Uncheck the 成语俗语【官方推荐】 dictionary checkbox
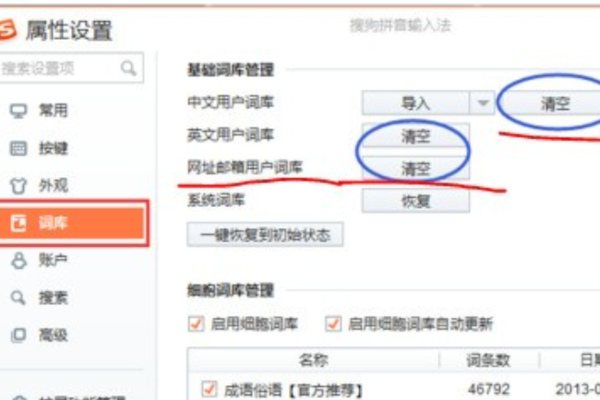Image resolution: width=600 pixels, height=400 pixels. 209,389
